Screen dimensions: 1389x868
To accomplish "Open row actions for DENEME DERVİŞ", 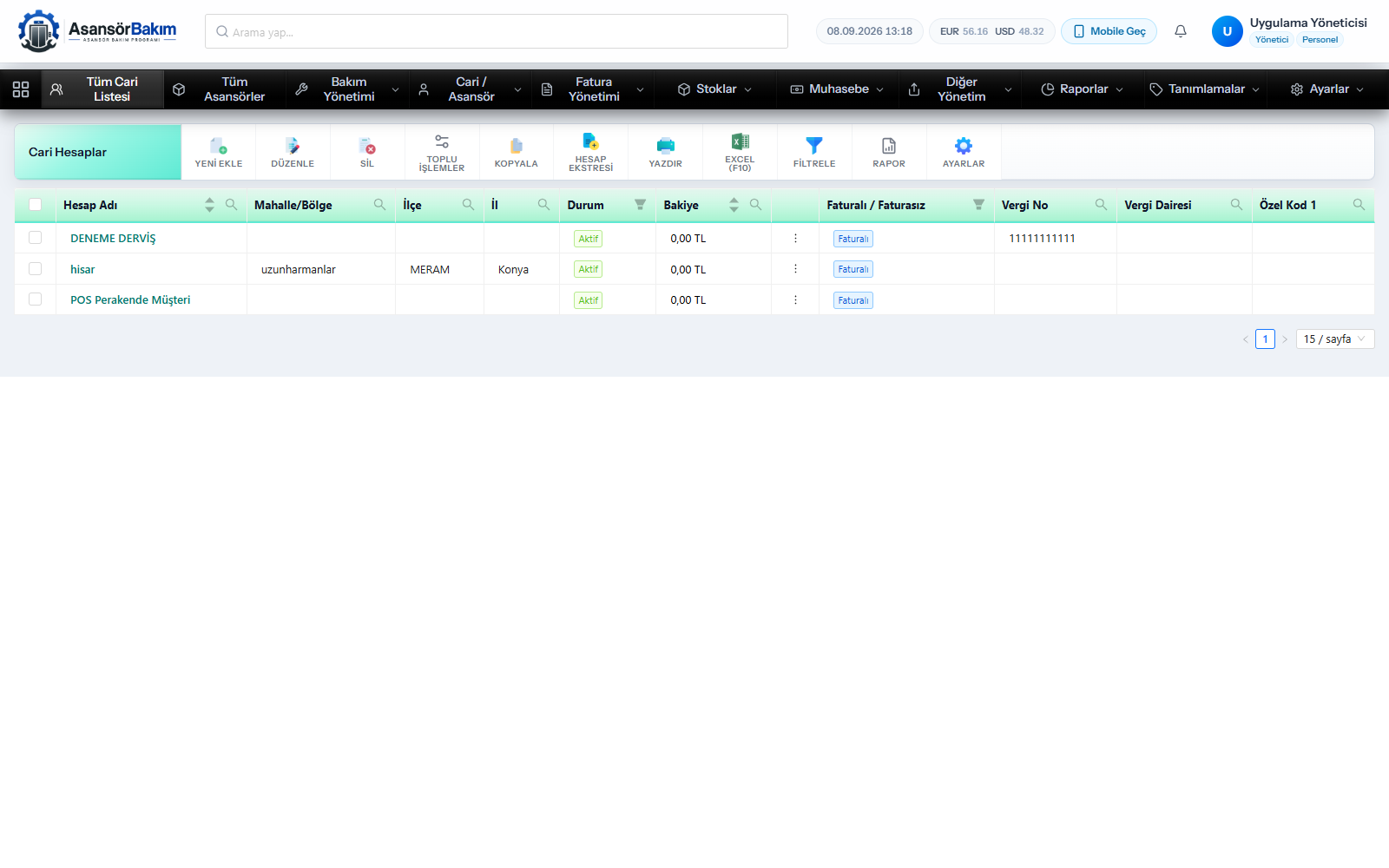I will [x=795, y=238].
